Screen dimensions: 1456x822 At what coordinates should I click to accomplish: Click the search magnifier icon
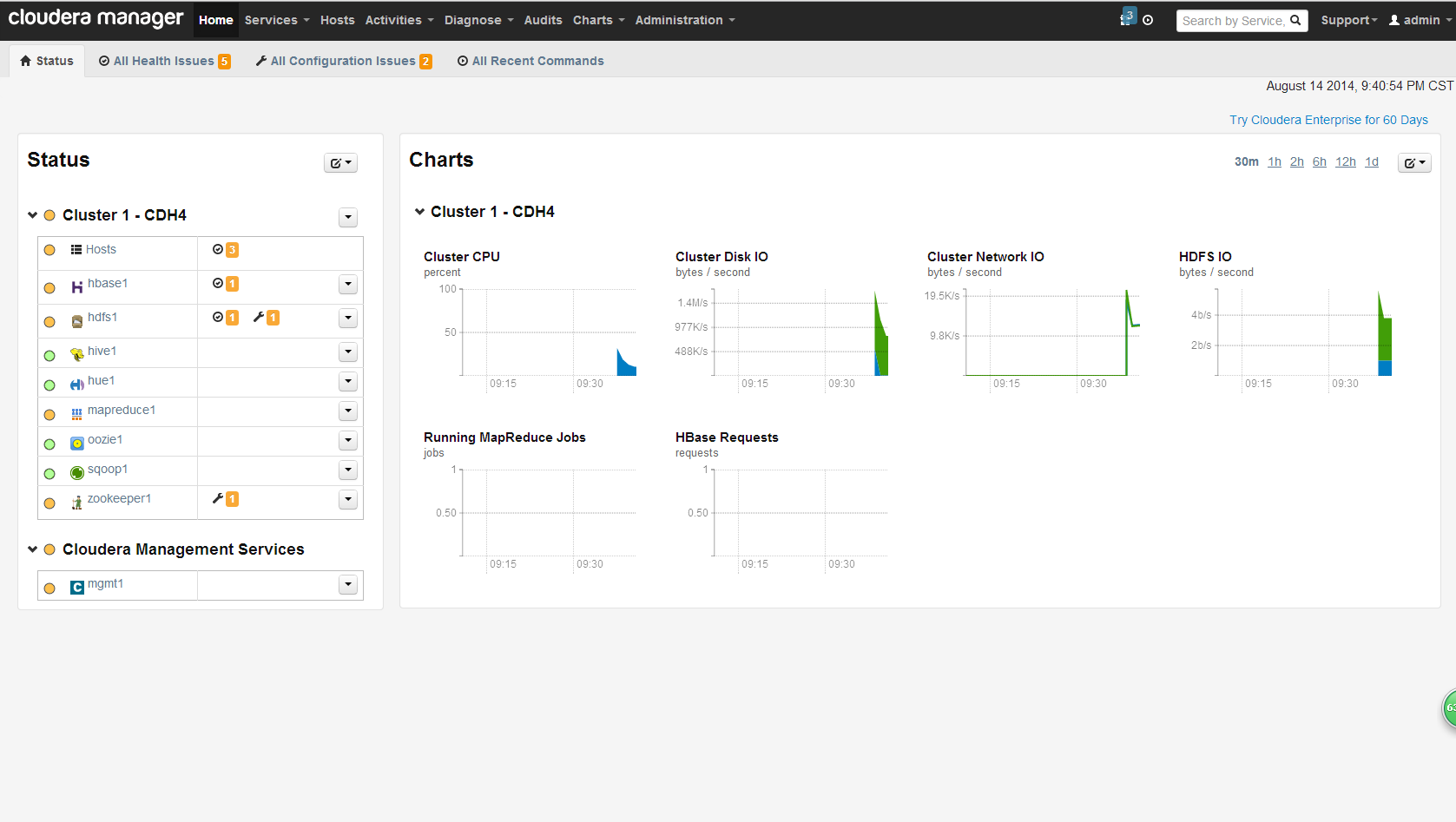click(x=1295, y=20)
